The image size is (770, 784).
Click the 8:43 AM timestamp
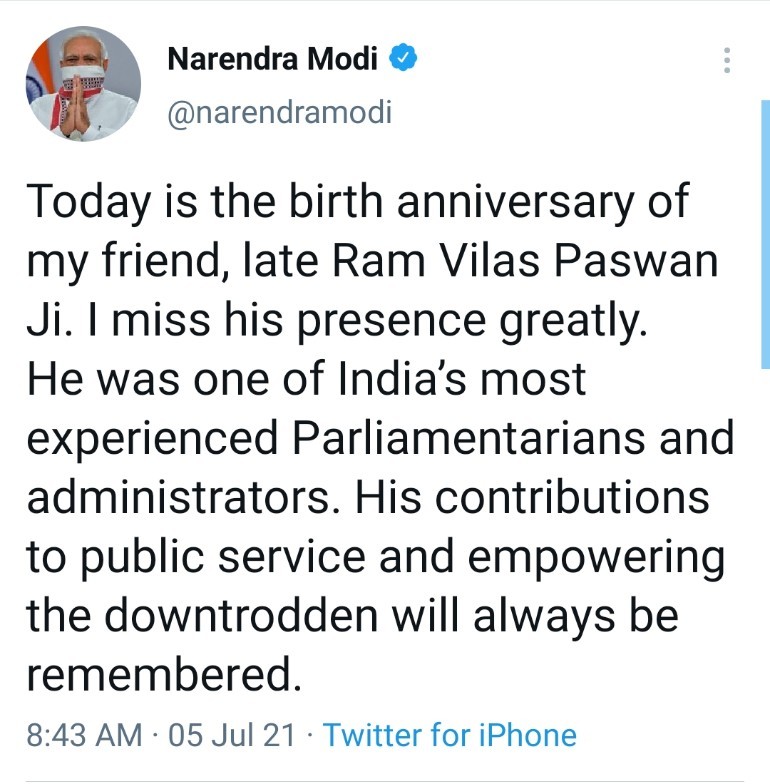point(84,736)
